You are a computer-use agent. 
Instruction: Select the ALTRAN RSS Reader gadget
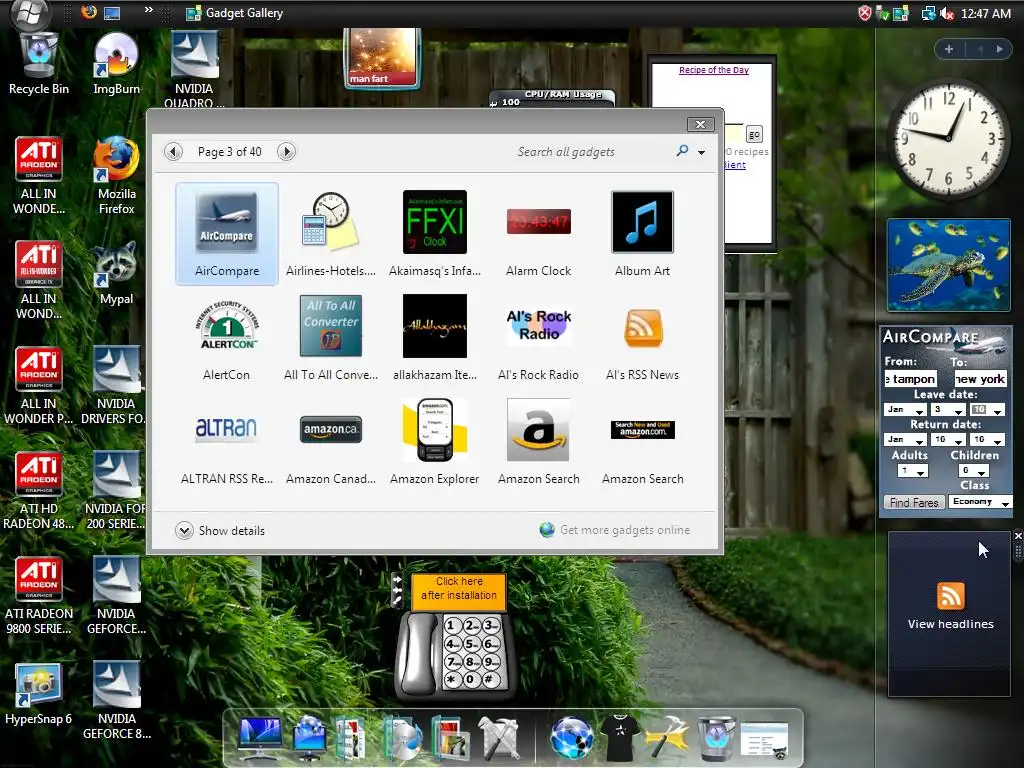227,441
